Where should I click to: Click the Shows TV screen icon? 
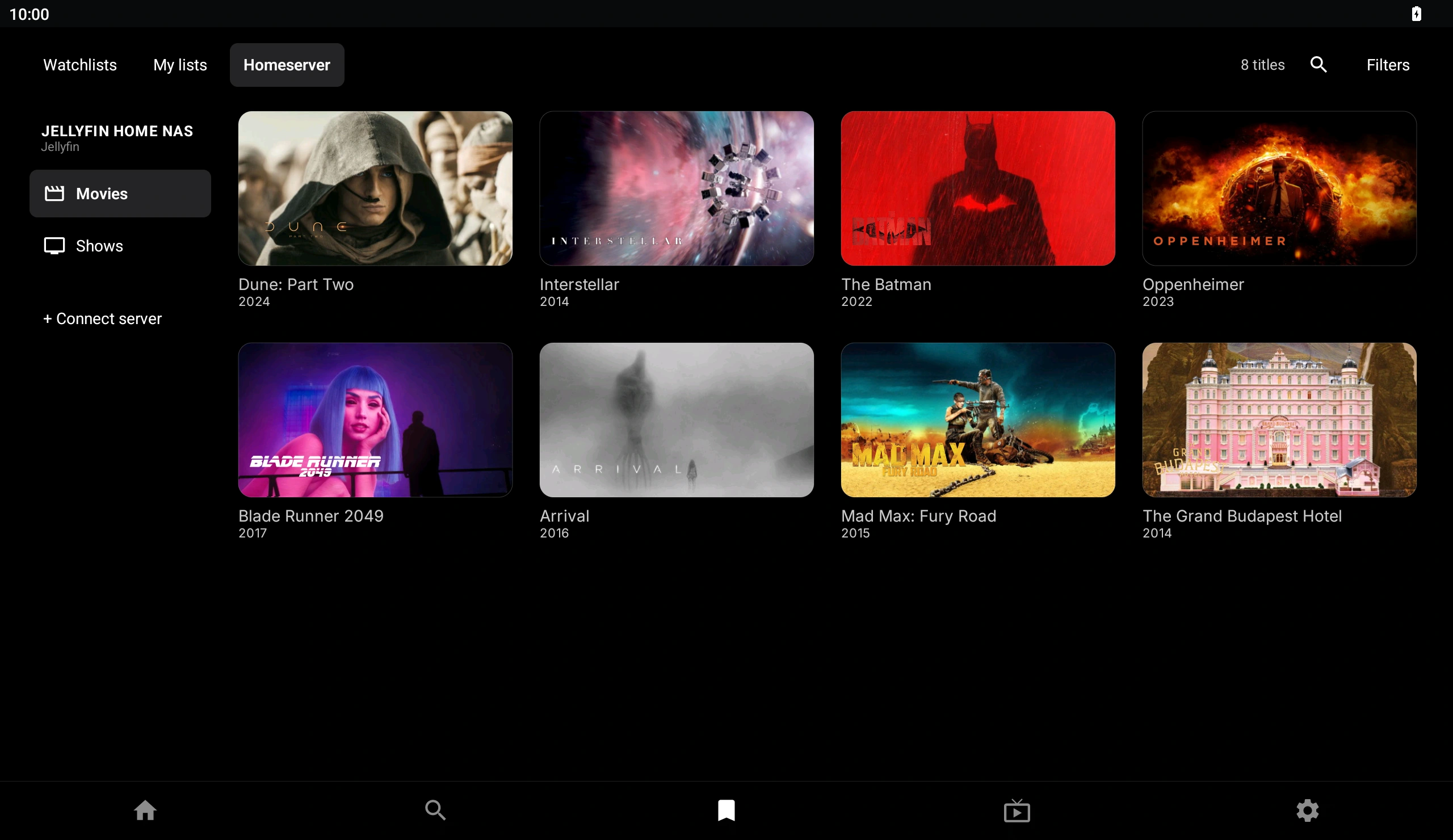click(x=54, y=246)
